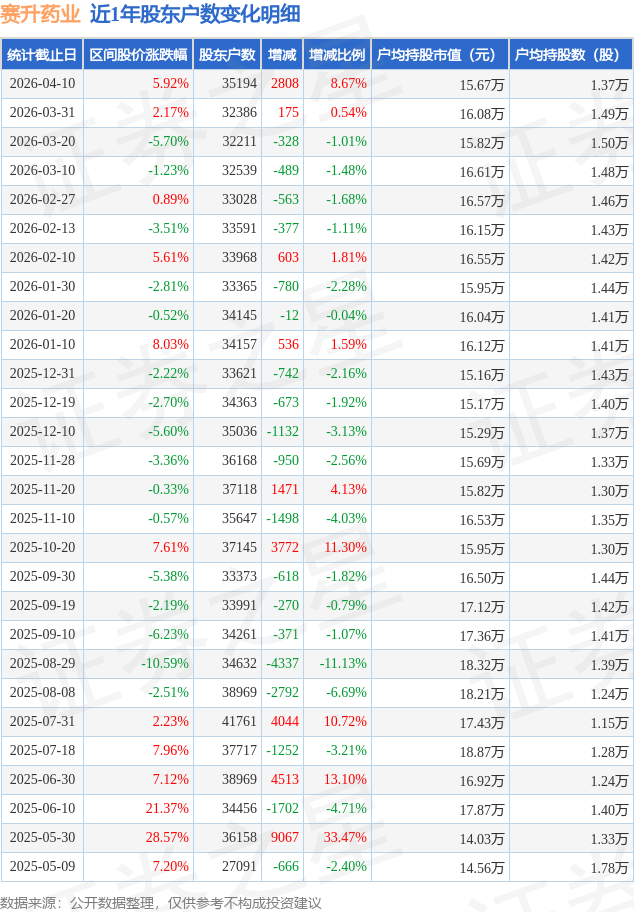Select the 2026-04-10 date cell
634x912 pixels.
point(42,84)
